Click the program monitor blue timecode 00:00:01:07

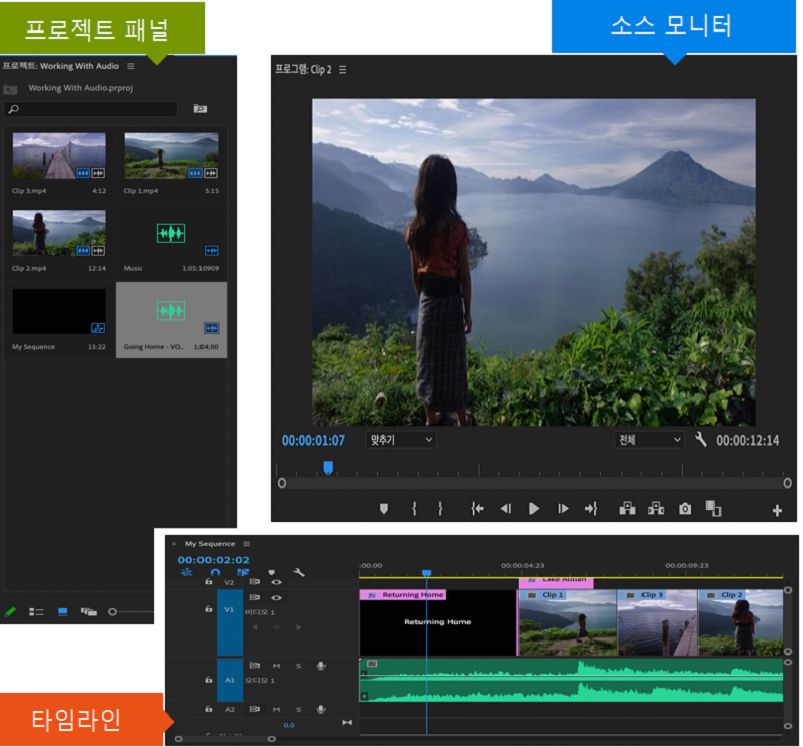coord(313,440)
